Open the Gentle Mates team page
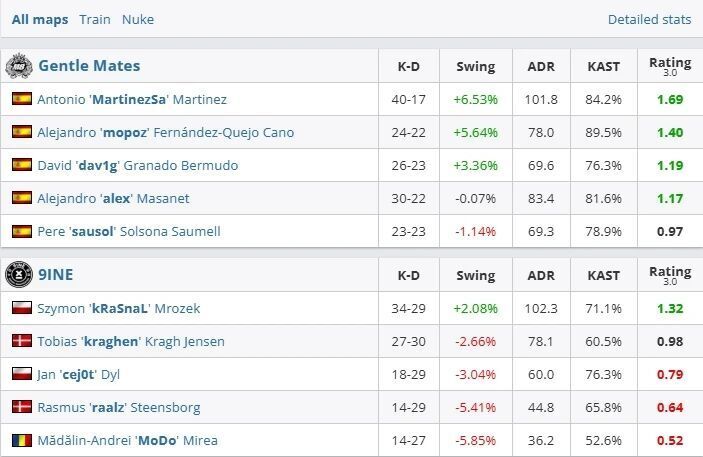This screenshot has height=457, width=703. point(89,66)
